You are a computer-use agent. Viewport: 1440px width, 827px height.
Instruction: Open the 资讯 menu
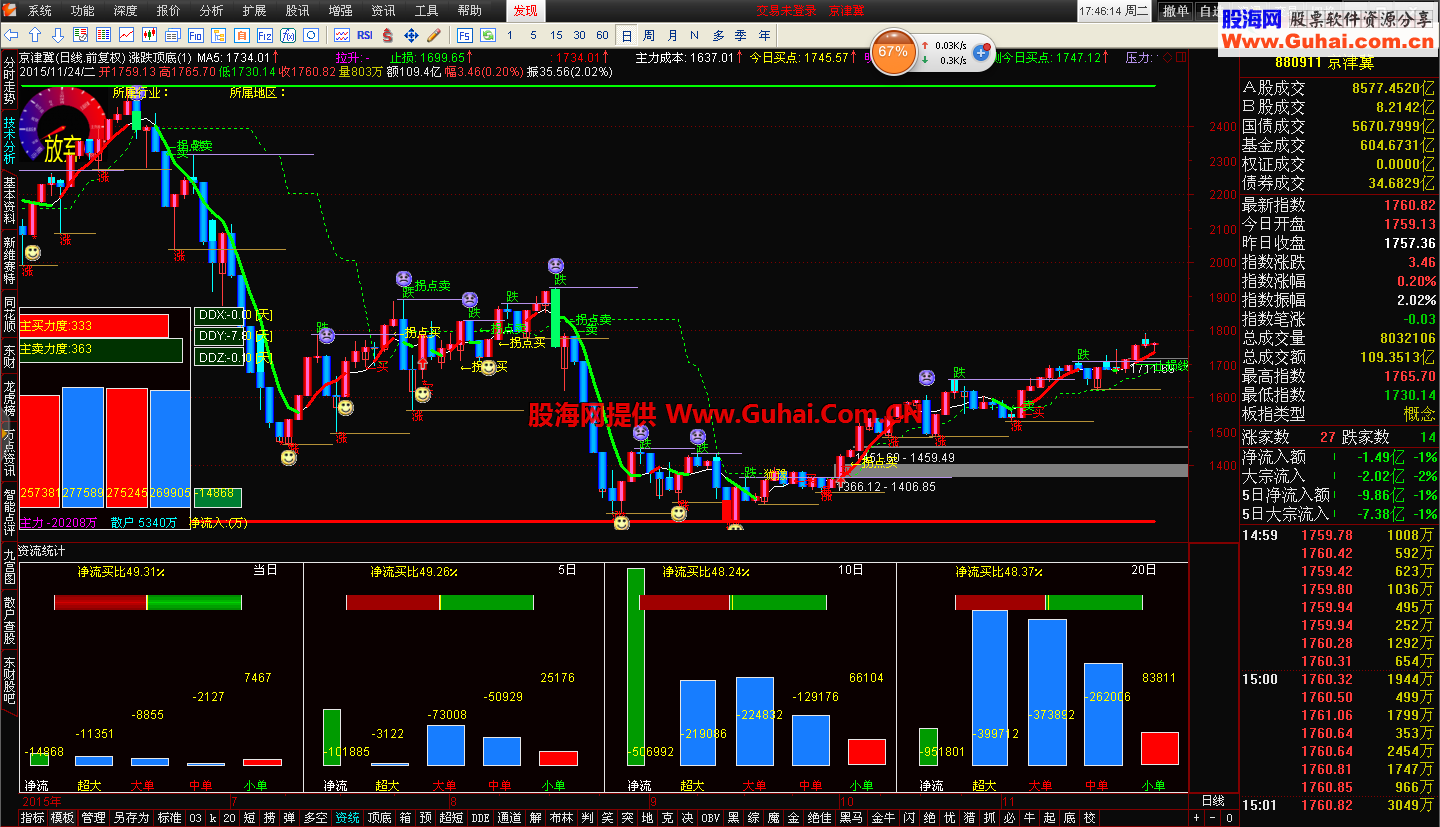pyautogui.click(x=383, y=11)
